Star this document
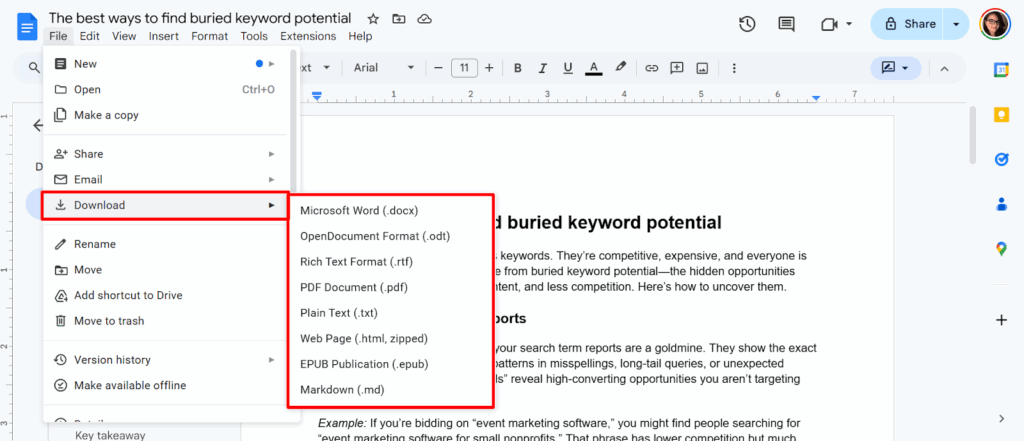 click(373, 19)
